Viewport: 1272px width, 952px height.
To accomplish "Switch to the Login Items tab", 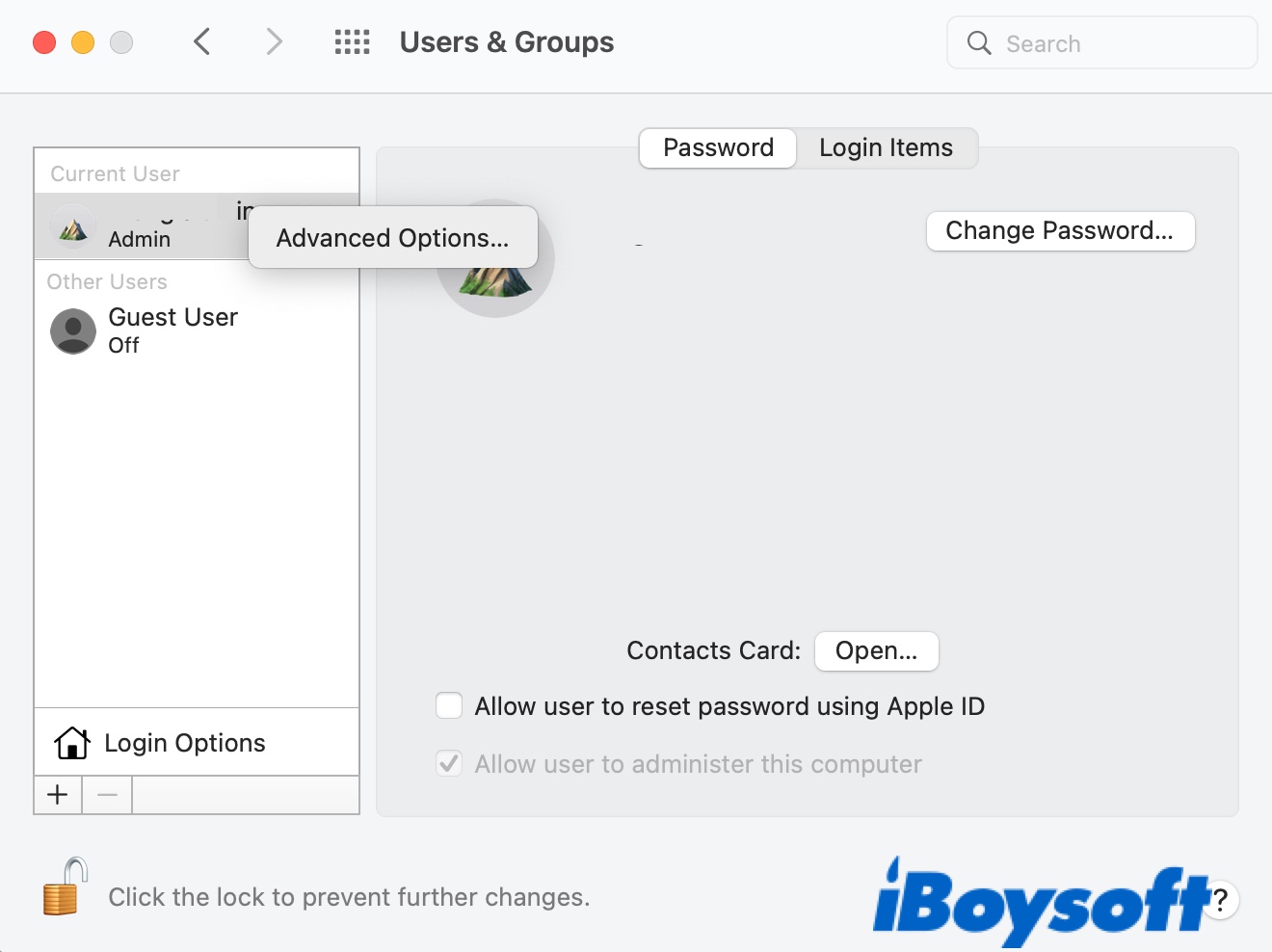I will click(x=886, y=148).
